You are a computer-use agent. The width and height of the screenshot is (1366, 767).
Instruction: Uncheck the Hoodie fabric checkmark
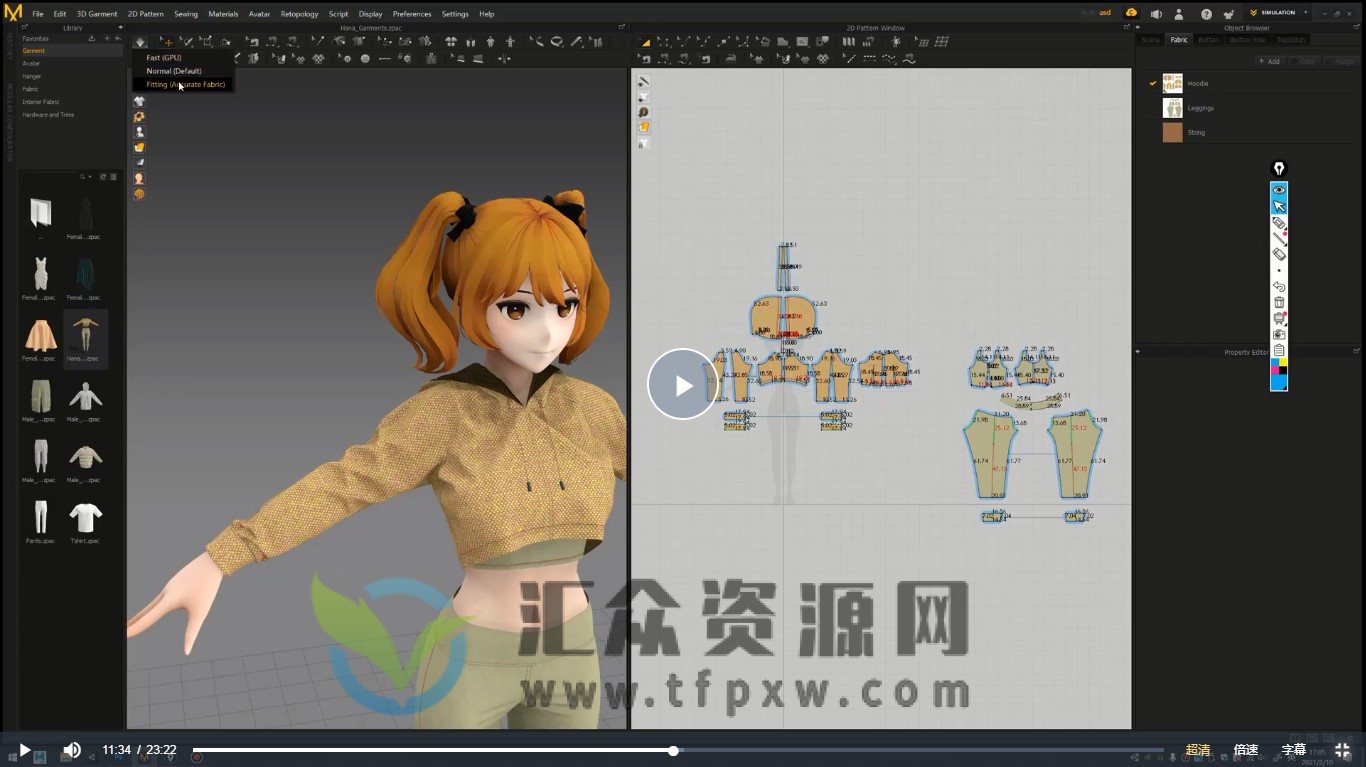1153,83
